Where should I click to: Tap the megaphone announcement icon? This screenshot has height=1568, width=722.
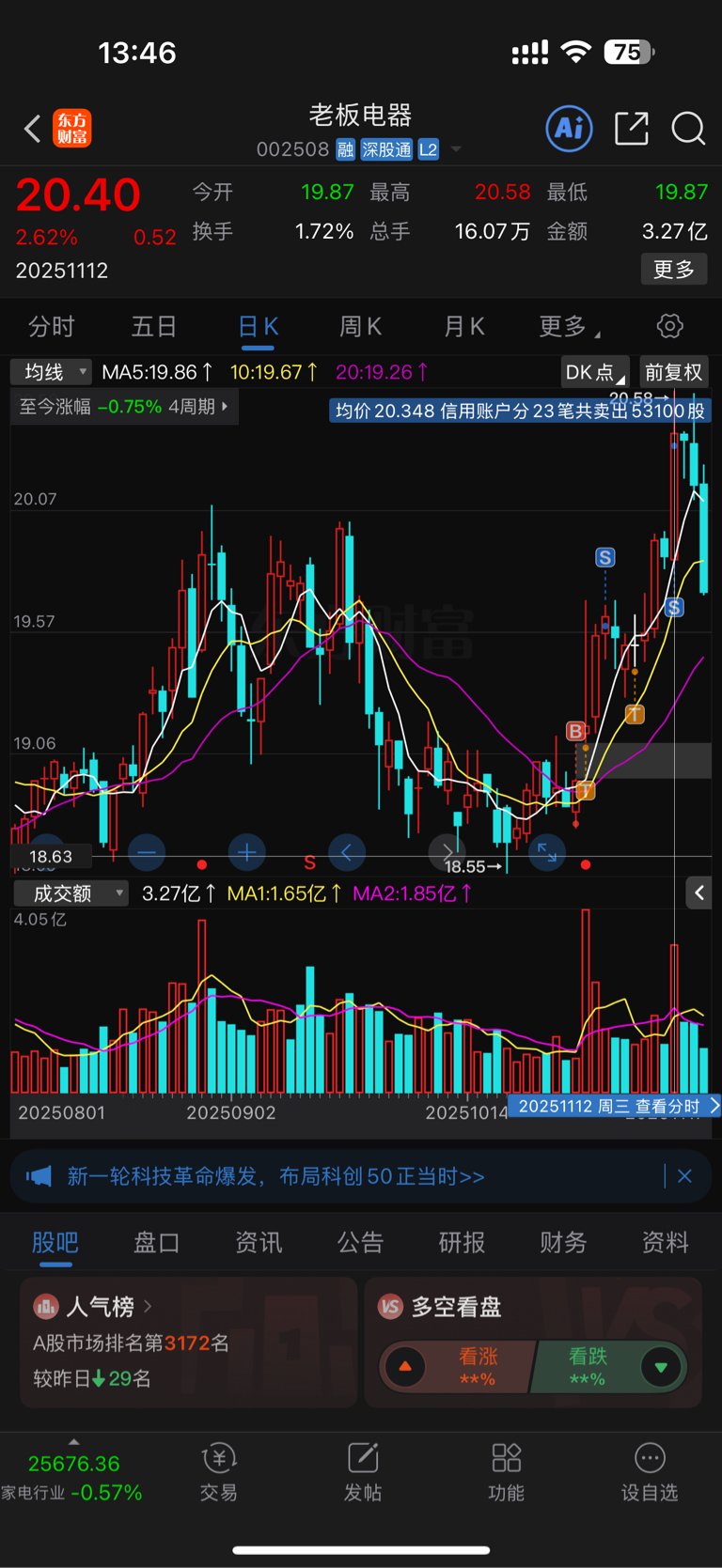click(39, 1176)
